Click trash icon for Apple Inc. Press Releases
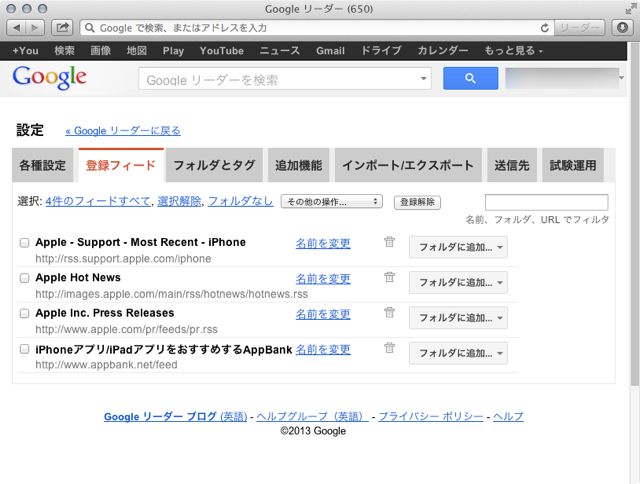 click(x=389, y=313)
